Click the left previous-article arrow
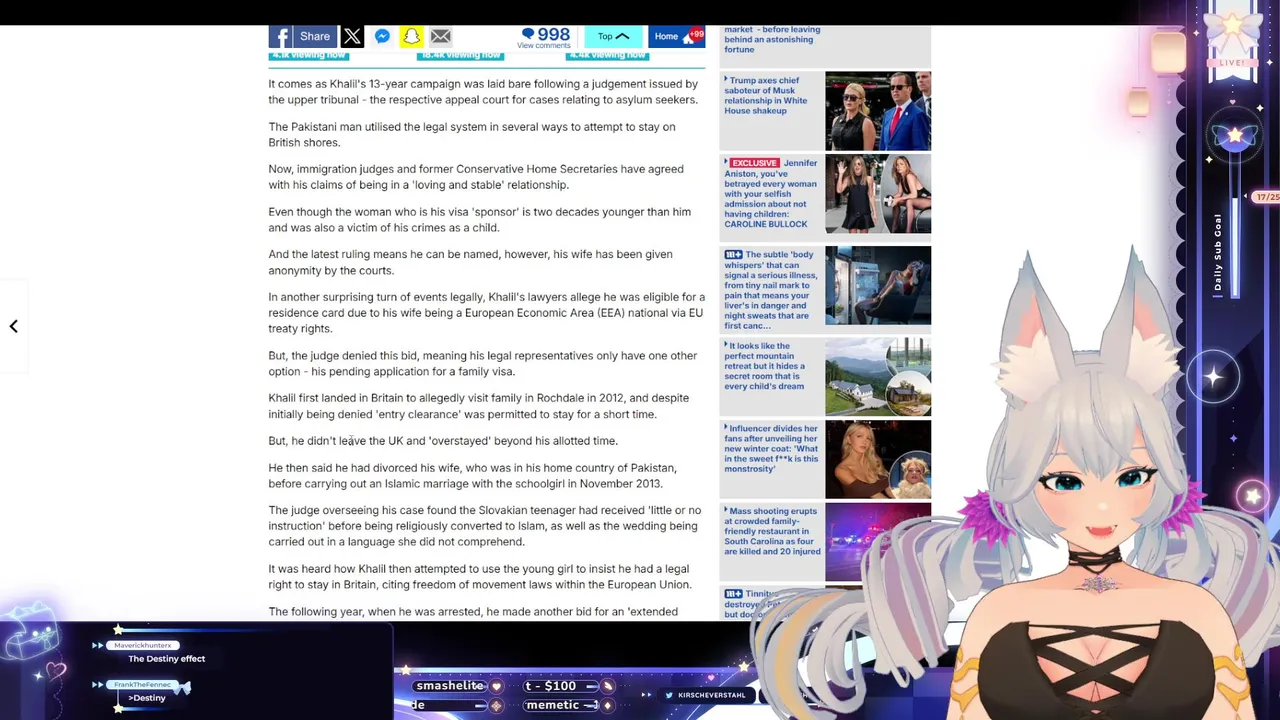The width and height of the screenshot is (1280, 720). [x=14, y=326]
